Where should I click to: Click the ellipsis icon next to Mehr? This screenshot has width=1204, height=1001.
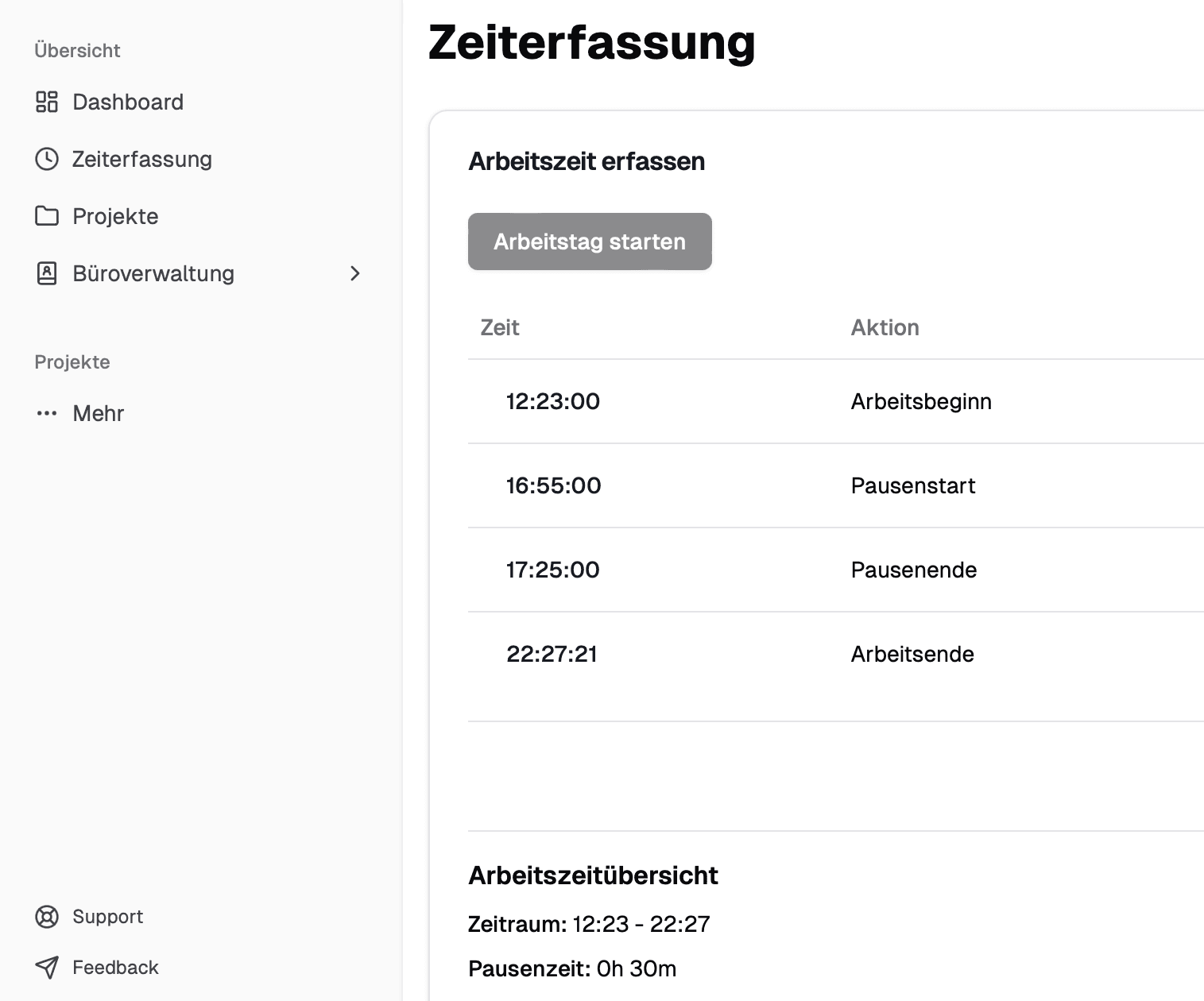tap(47, 413)
